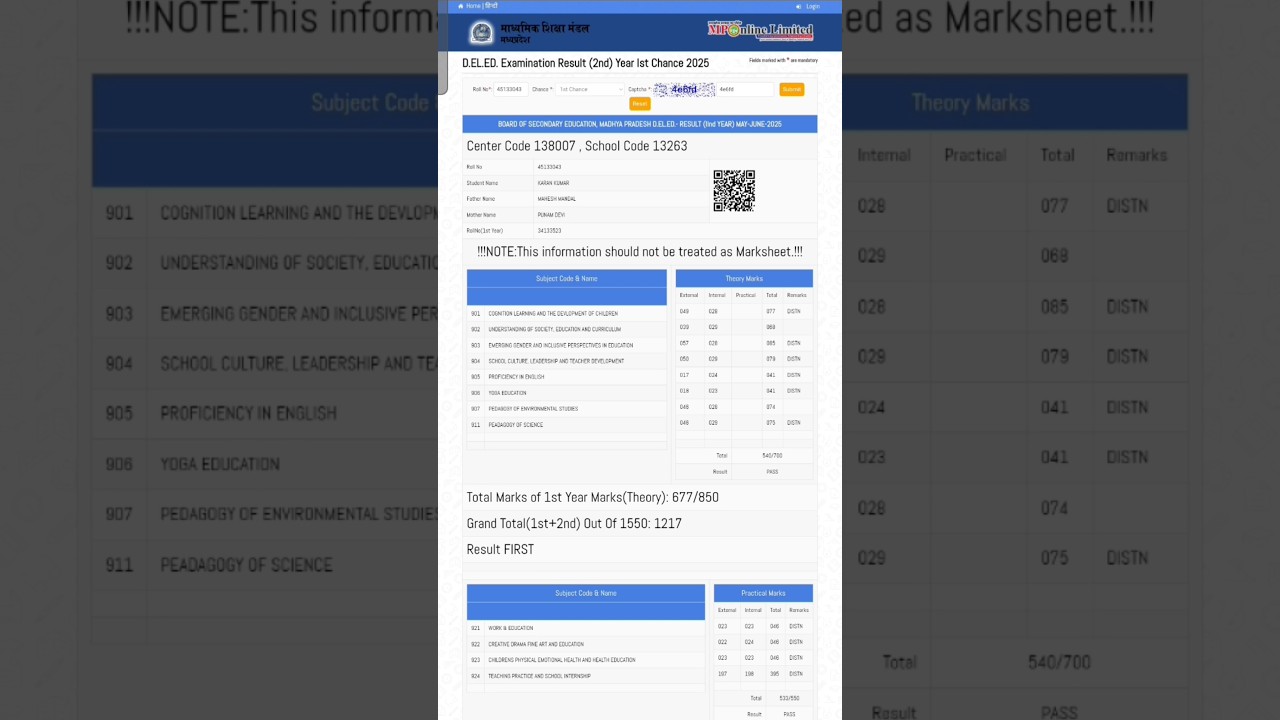
Task: Select Childrens Physical Emotional Health row
Action: pos(586,660)
